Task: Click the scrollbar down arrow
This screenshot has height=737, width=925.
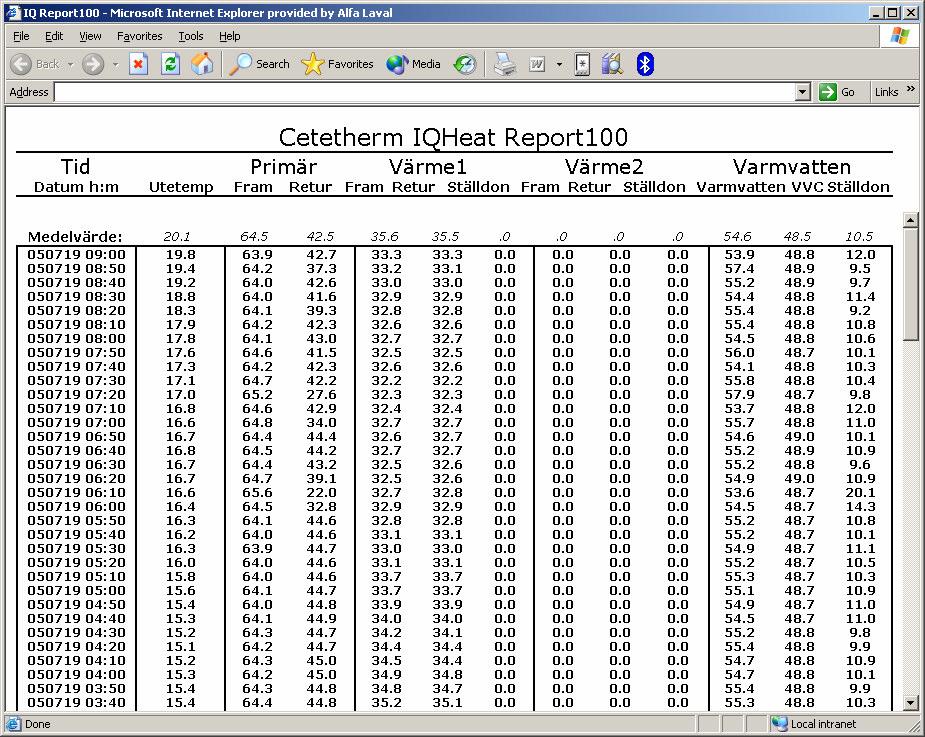Action: click(910, 703)
